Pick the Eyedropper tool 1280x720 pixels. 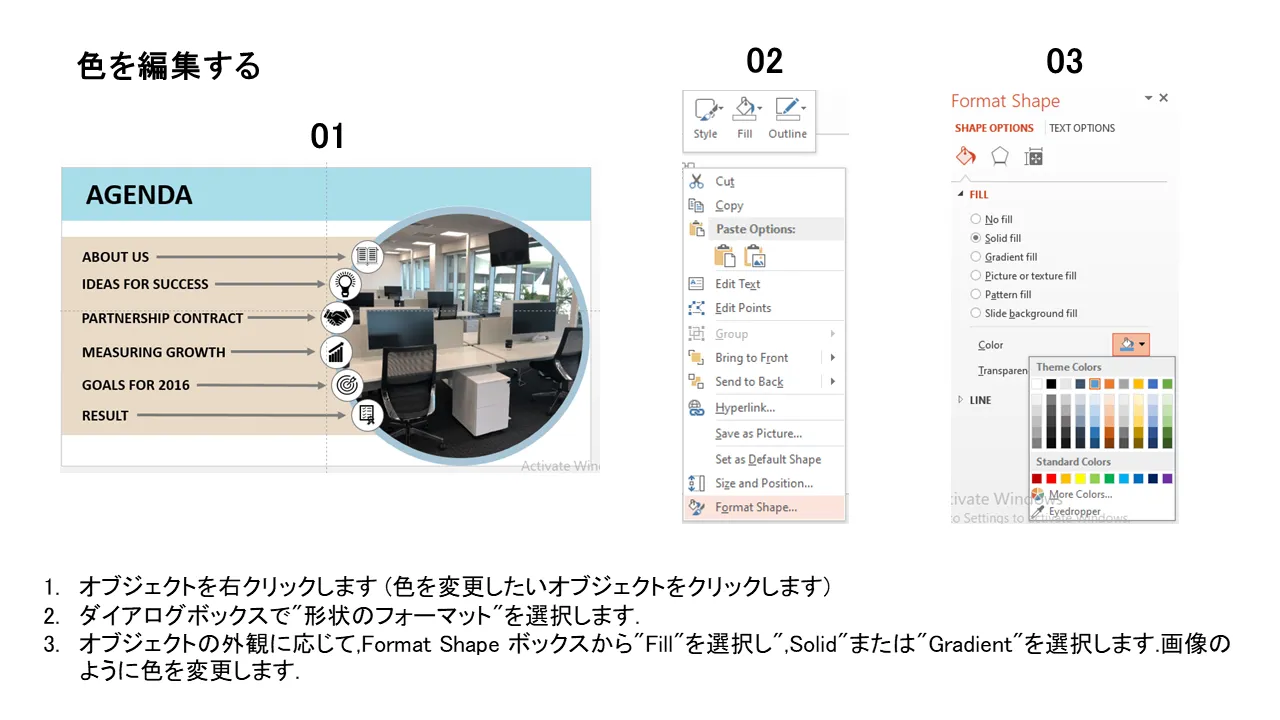[1074, 511]
